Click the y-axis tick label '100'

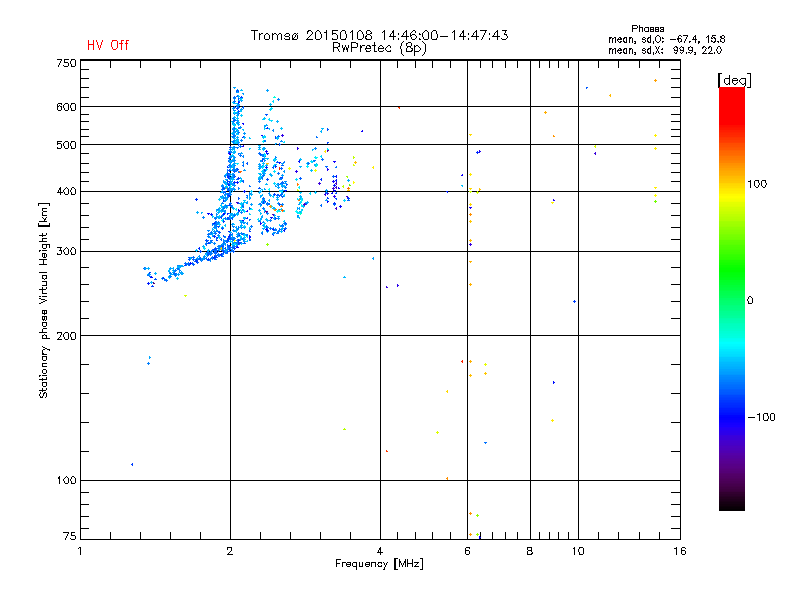66,480
